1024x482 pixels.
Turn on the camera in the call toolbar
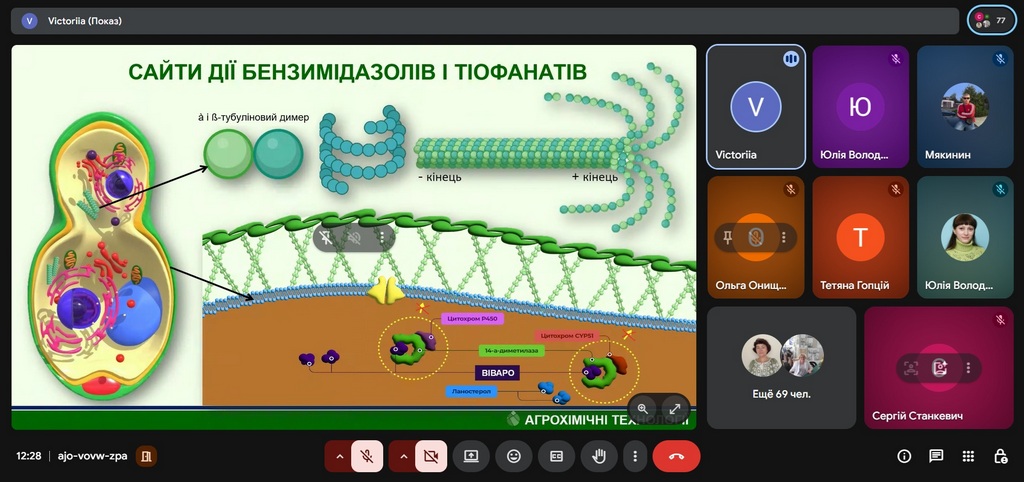pyautogui.click(x=431, y=456)
